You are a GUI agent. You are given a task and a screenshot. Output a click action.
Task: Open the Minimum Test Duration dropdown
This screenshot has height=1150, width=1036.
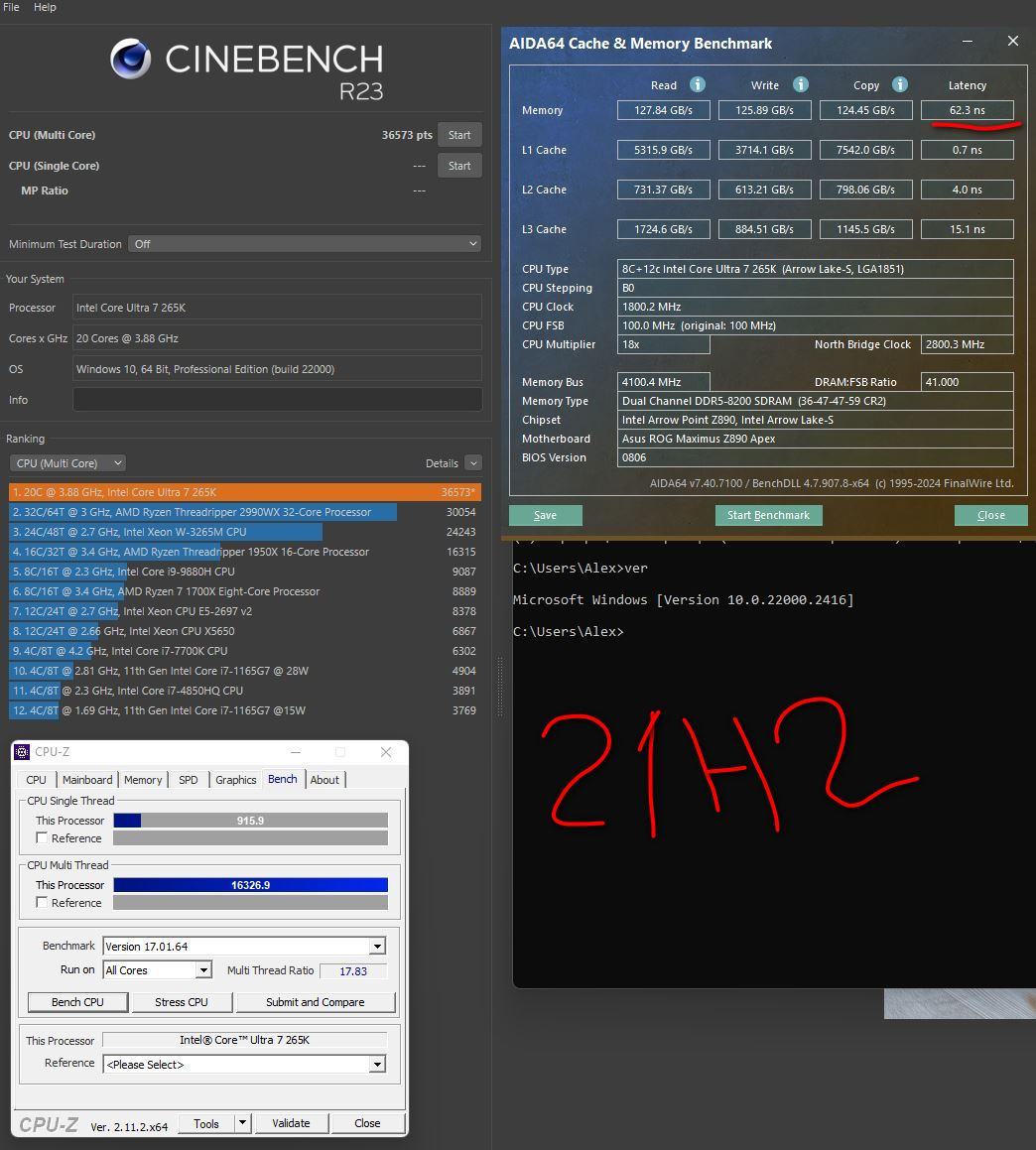pyautogui.click(x=306, y=243)
